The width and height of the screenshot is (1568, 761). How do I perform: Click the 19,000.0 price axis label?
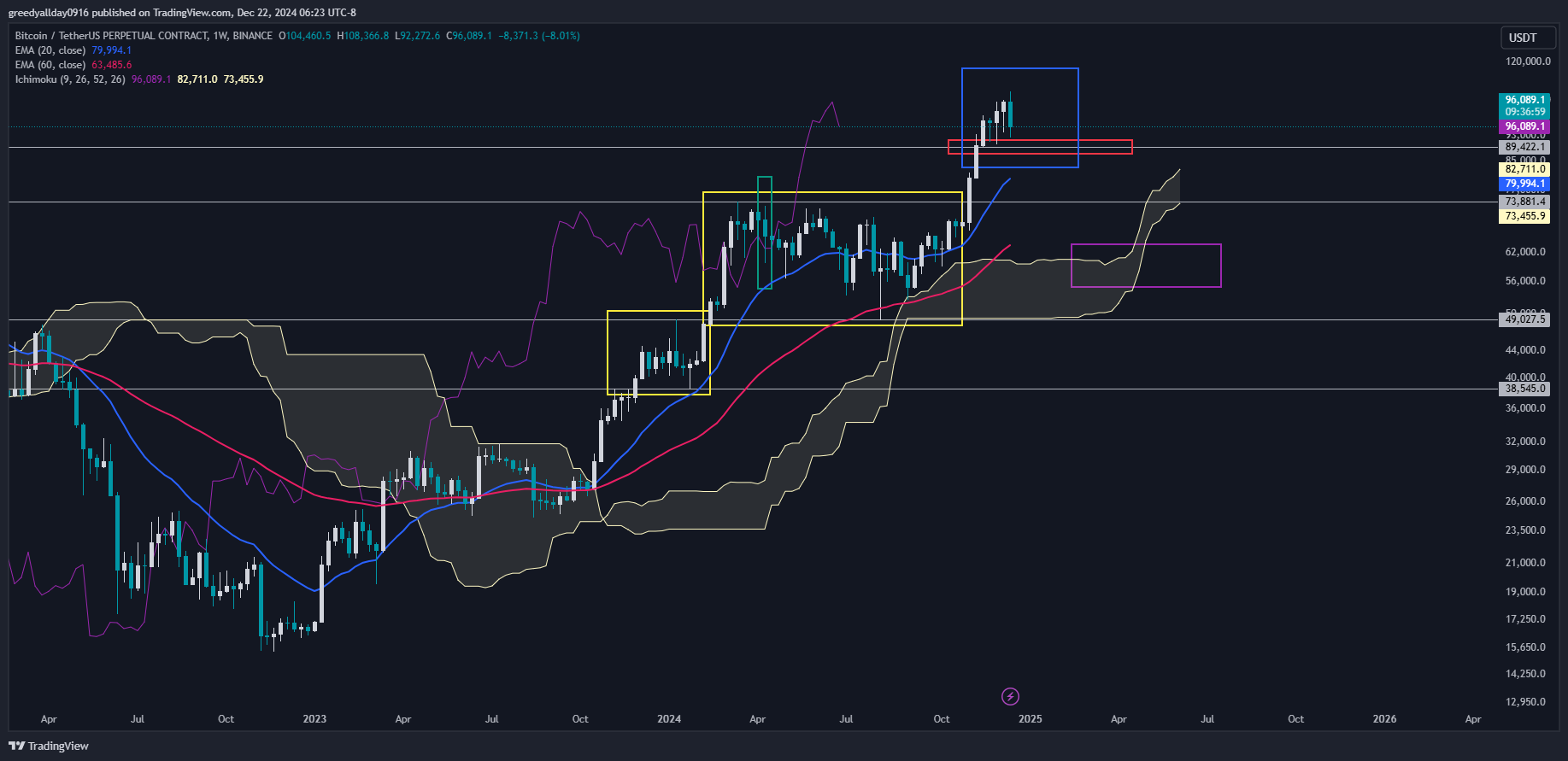[1525, 592]
